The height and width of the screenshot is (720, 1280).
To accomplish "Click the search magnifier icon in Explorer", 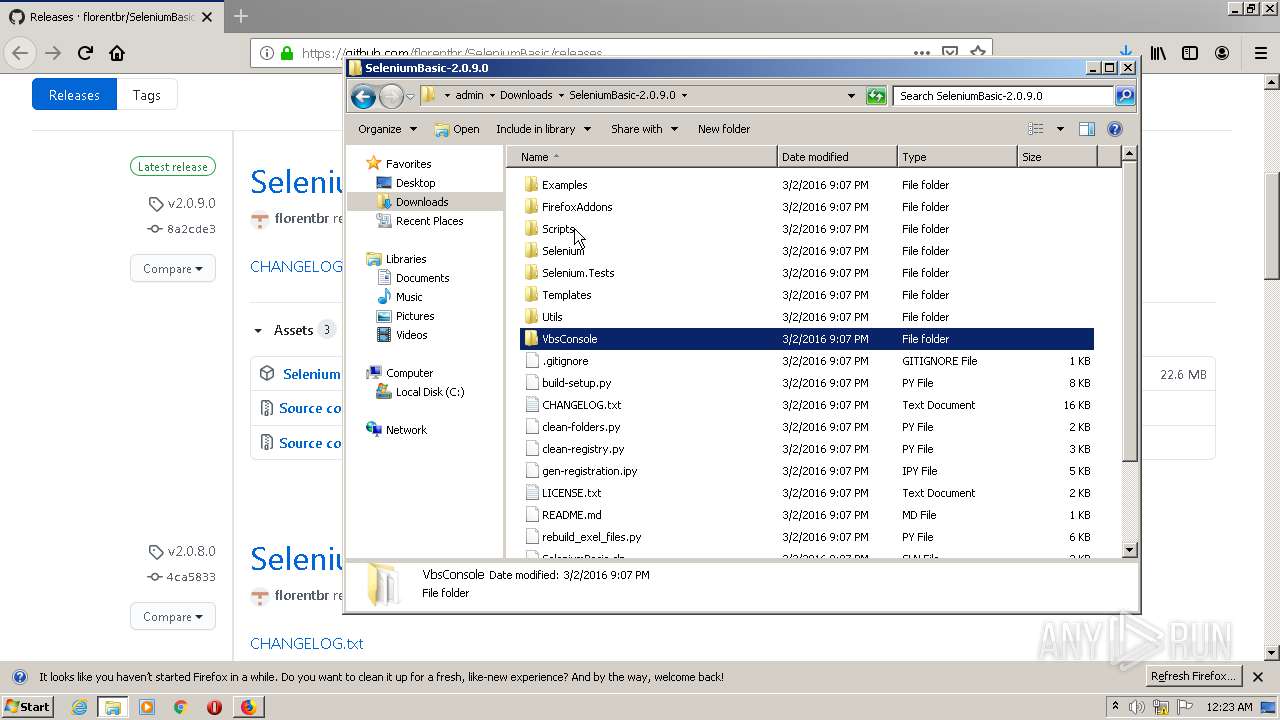I will point(1125,96).
